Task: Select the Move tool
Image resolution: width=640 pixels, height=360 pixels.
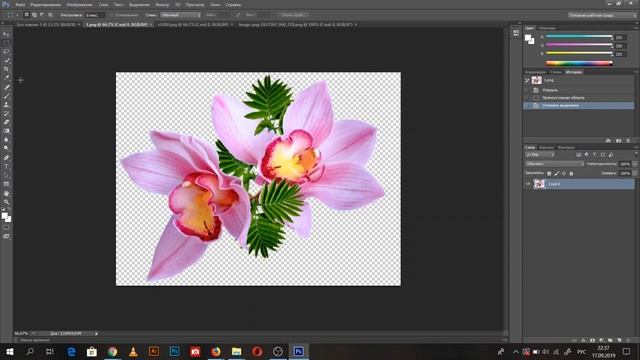Action: click(6, 34)
